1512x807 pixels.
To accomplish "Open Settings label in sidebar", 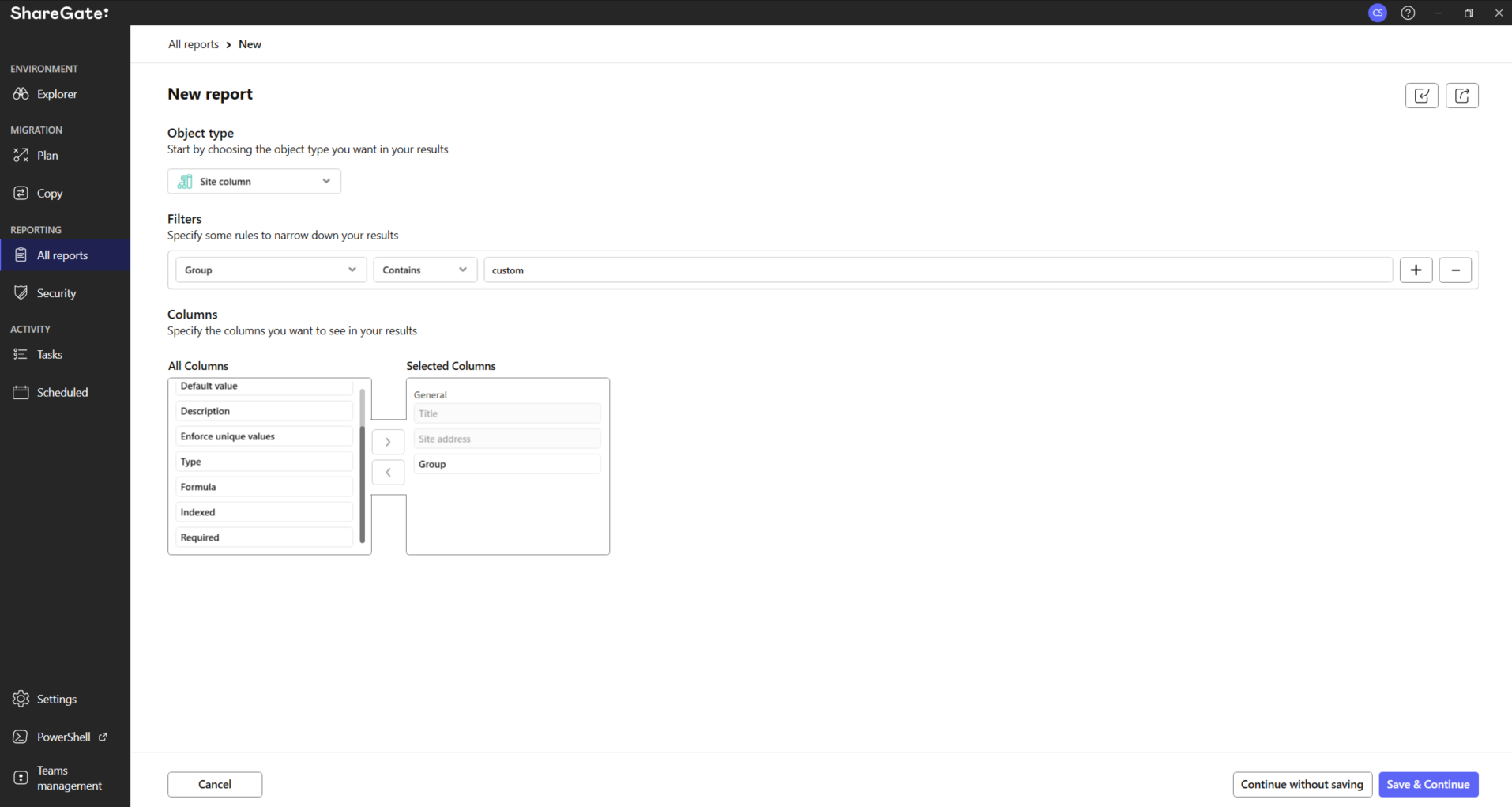I will pos(57,700).
